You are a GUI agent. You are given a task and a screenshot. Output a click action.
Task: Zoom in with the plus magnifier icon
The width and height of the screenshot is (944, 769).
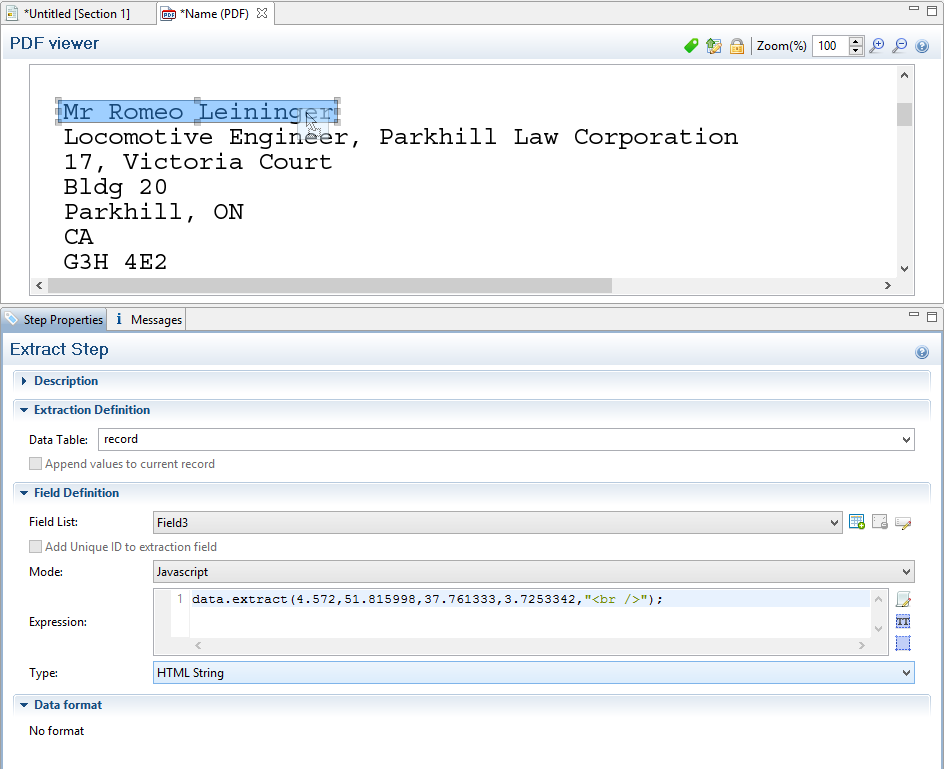[x=877, y=46]
